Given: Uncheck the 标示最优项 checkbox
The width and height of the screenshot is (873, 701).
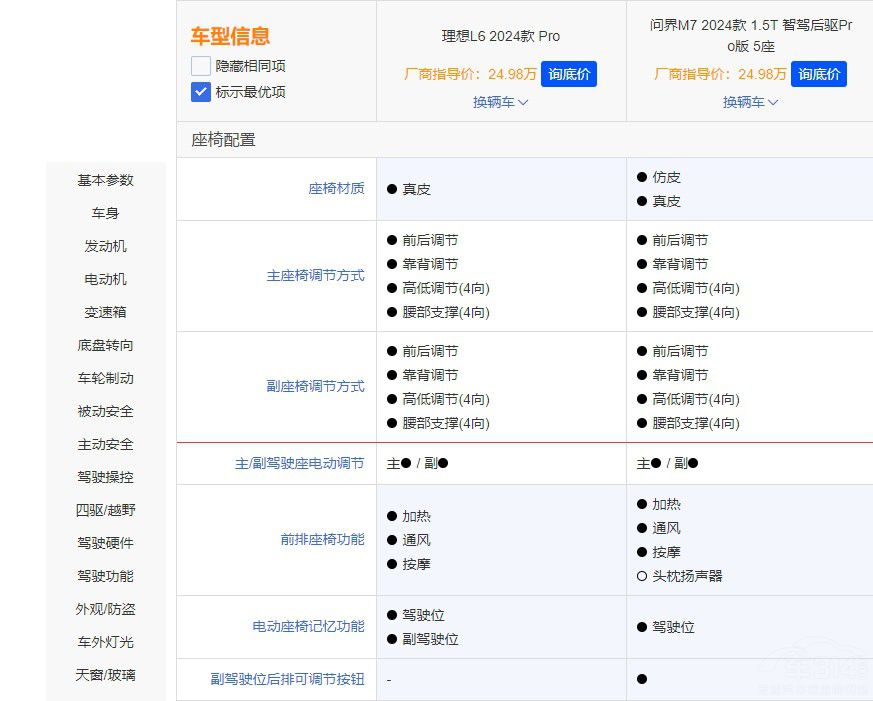Looking at the screenshot, I should [200, 91].
